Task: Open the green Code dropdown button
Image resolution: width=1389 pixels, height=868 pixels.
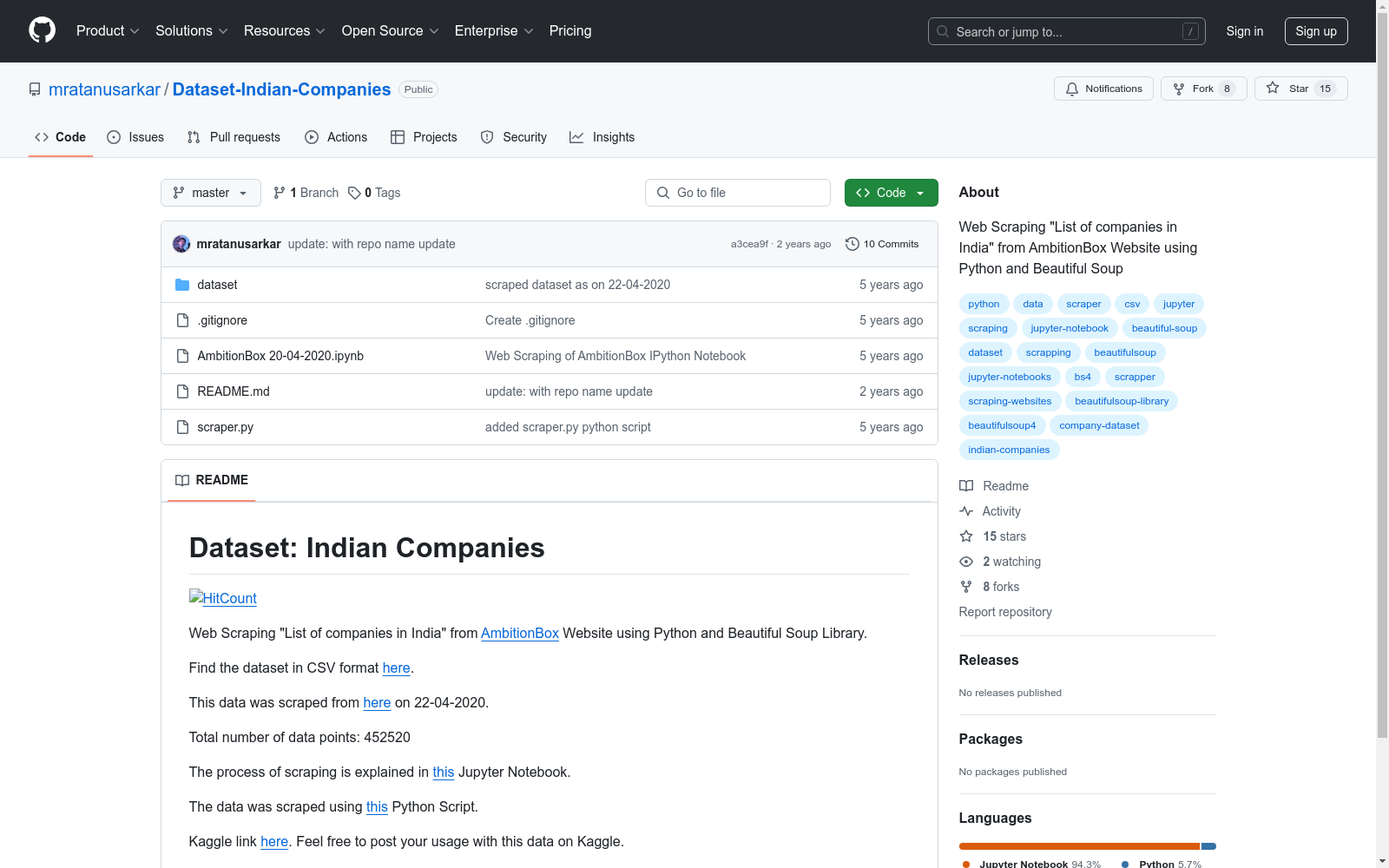Action: point(891,193)
